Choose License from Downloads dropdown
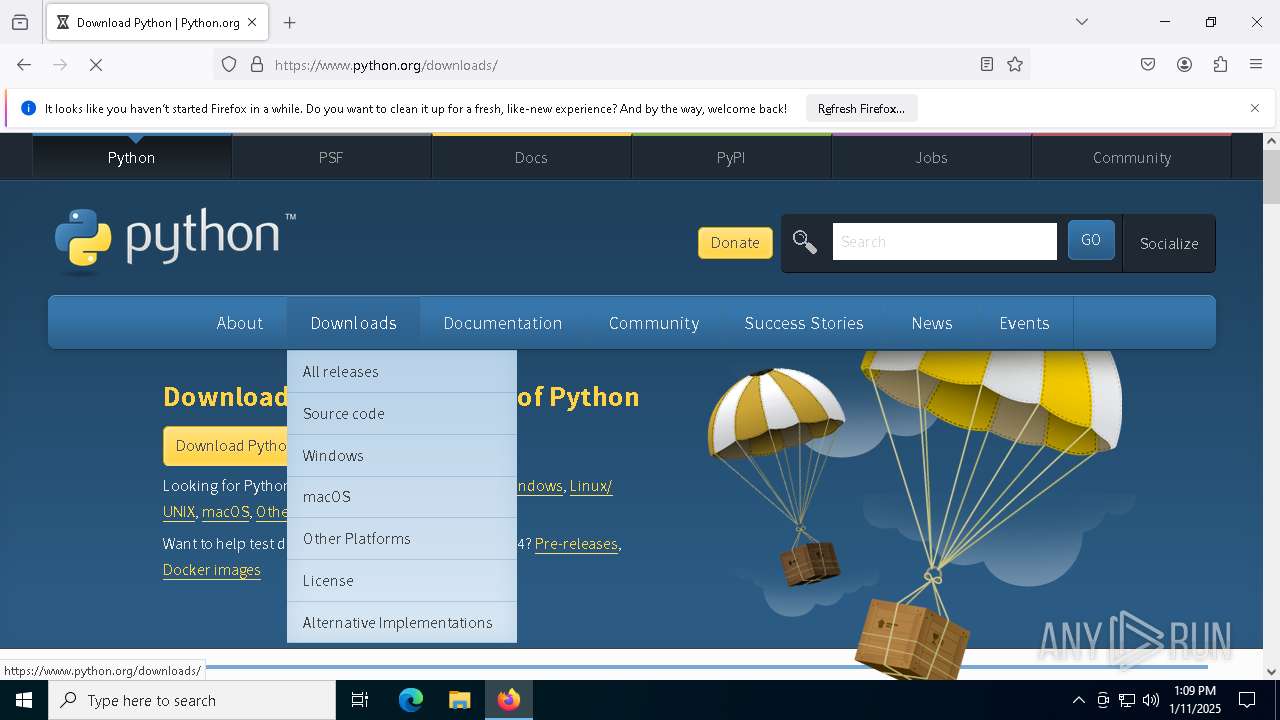The image size is (1280, 720). [402, 581]
